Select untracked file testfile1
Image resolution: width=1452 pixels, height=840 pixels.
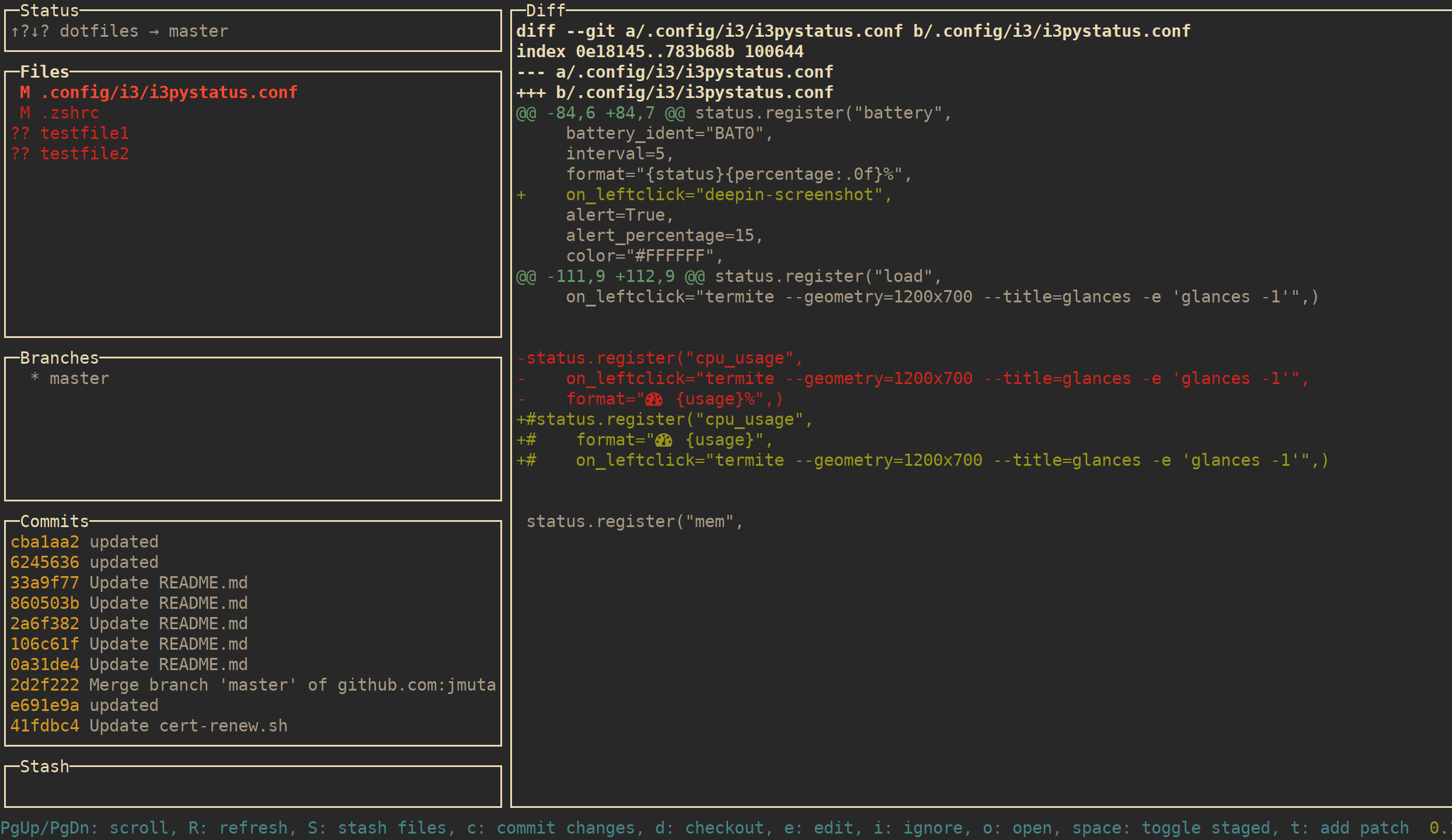pos(85,133)
